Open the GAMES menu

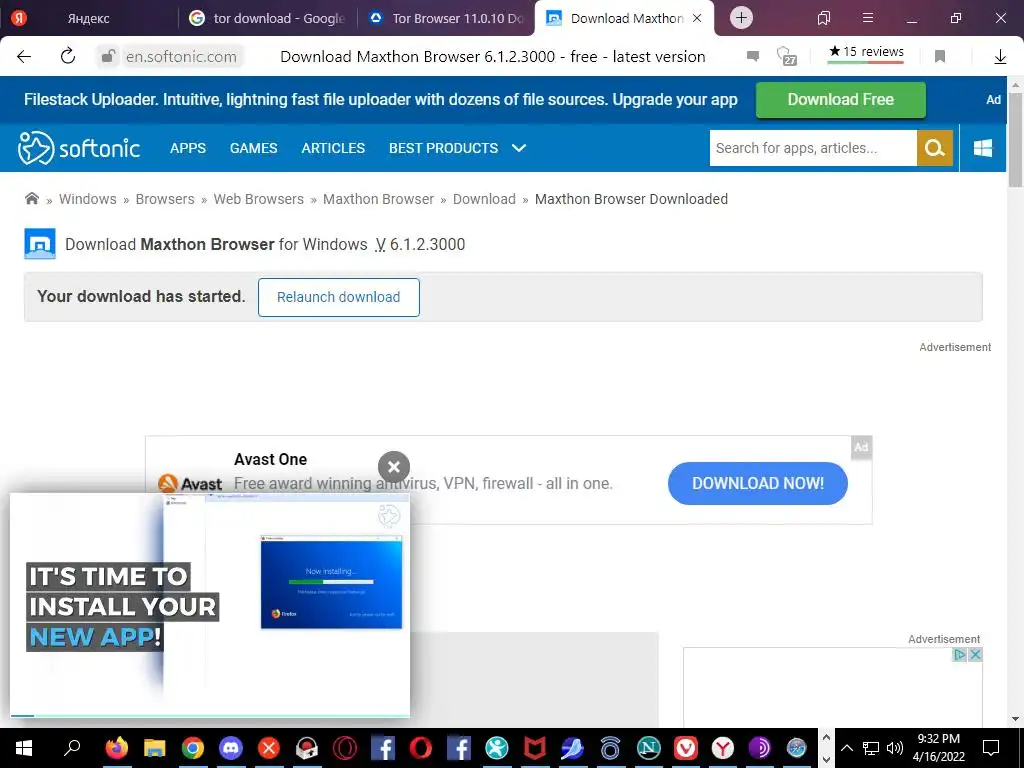(253, 148)
